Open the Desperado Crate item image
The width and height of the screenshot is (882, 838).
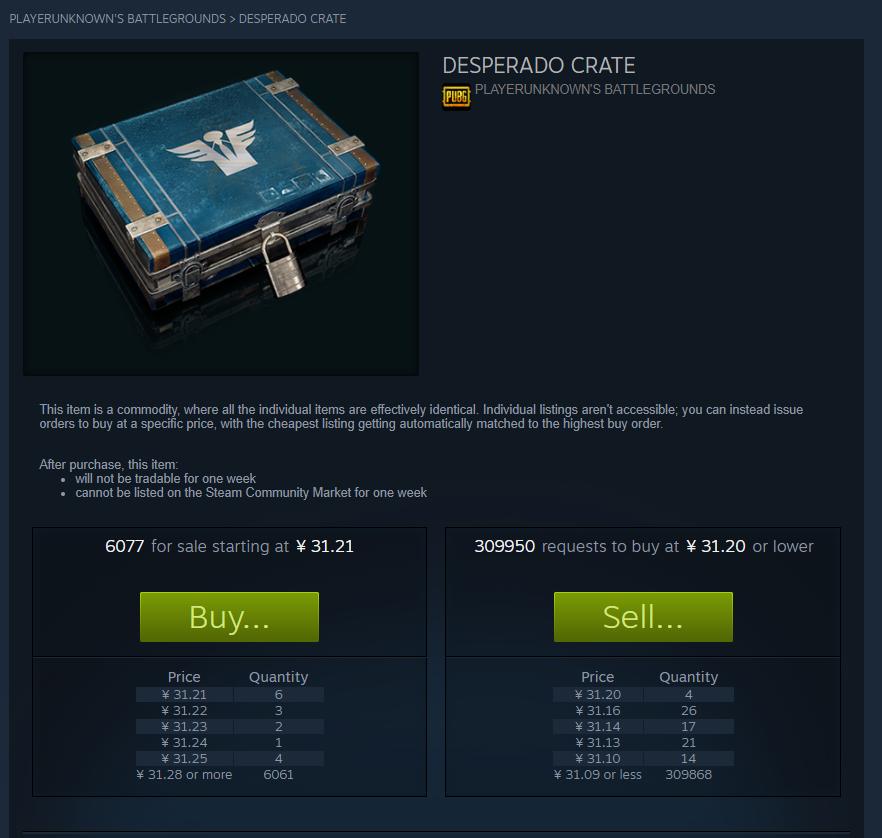point(220,214)
